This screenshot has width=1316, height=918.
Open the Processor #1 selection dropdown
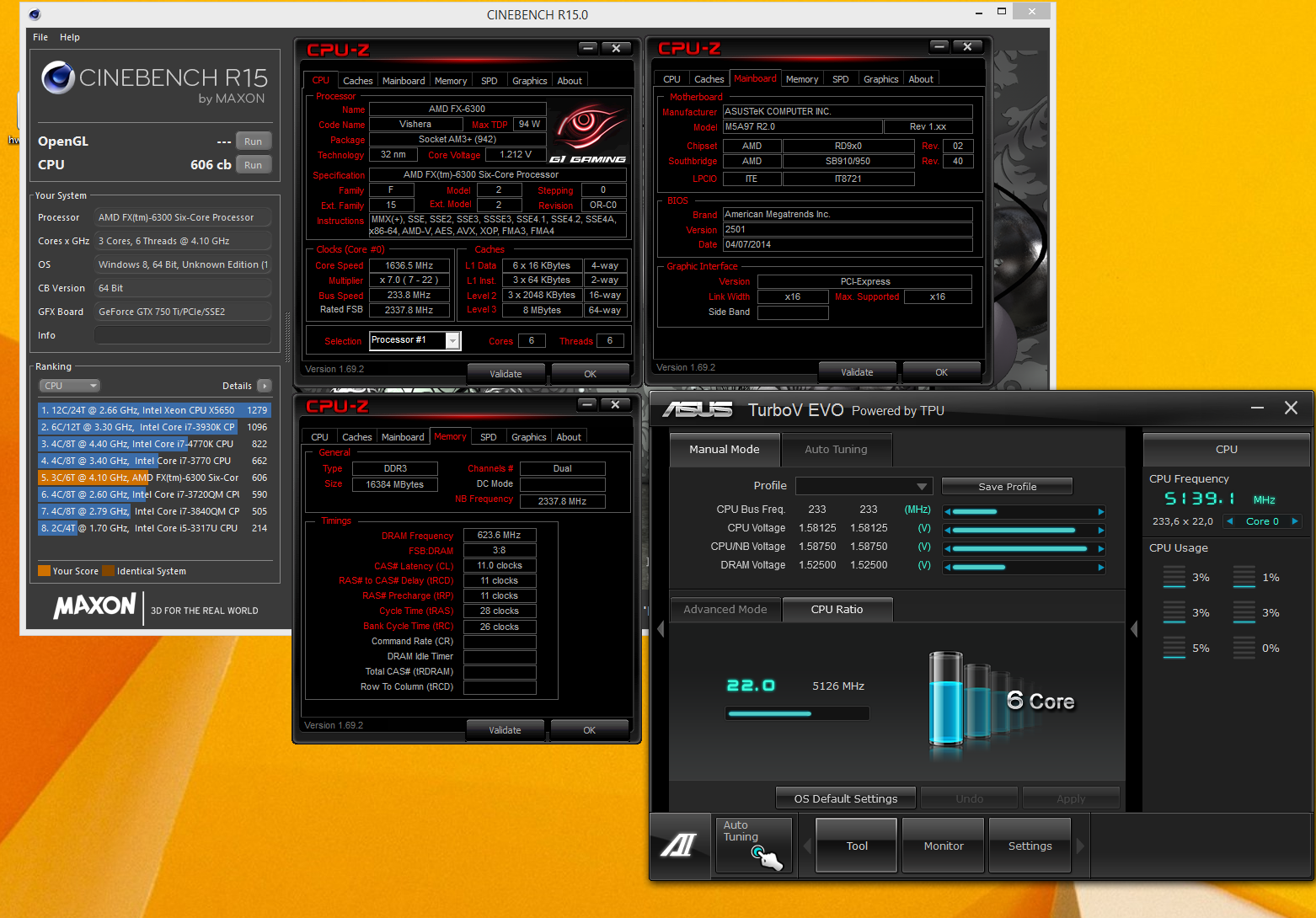[415, 340]
